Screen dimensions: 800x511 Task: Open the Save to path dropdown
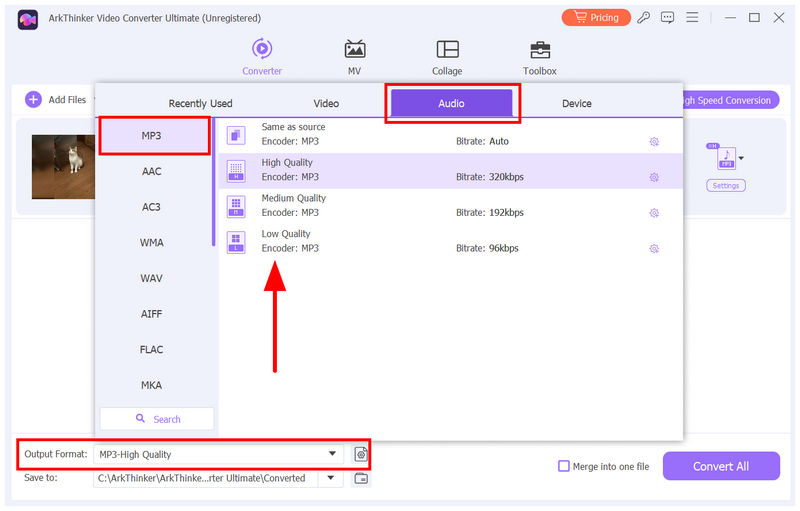tap(331, 478)
